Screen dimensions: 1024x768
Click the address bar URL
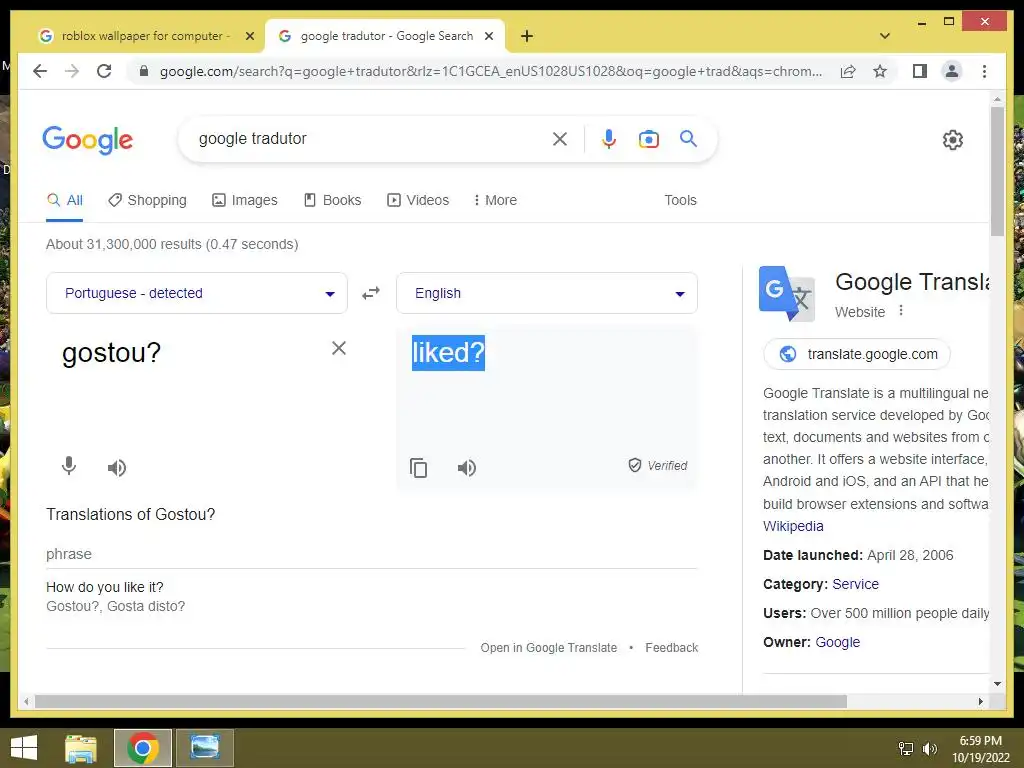pyautogui.click(x=490, y=71)
